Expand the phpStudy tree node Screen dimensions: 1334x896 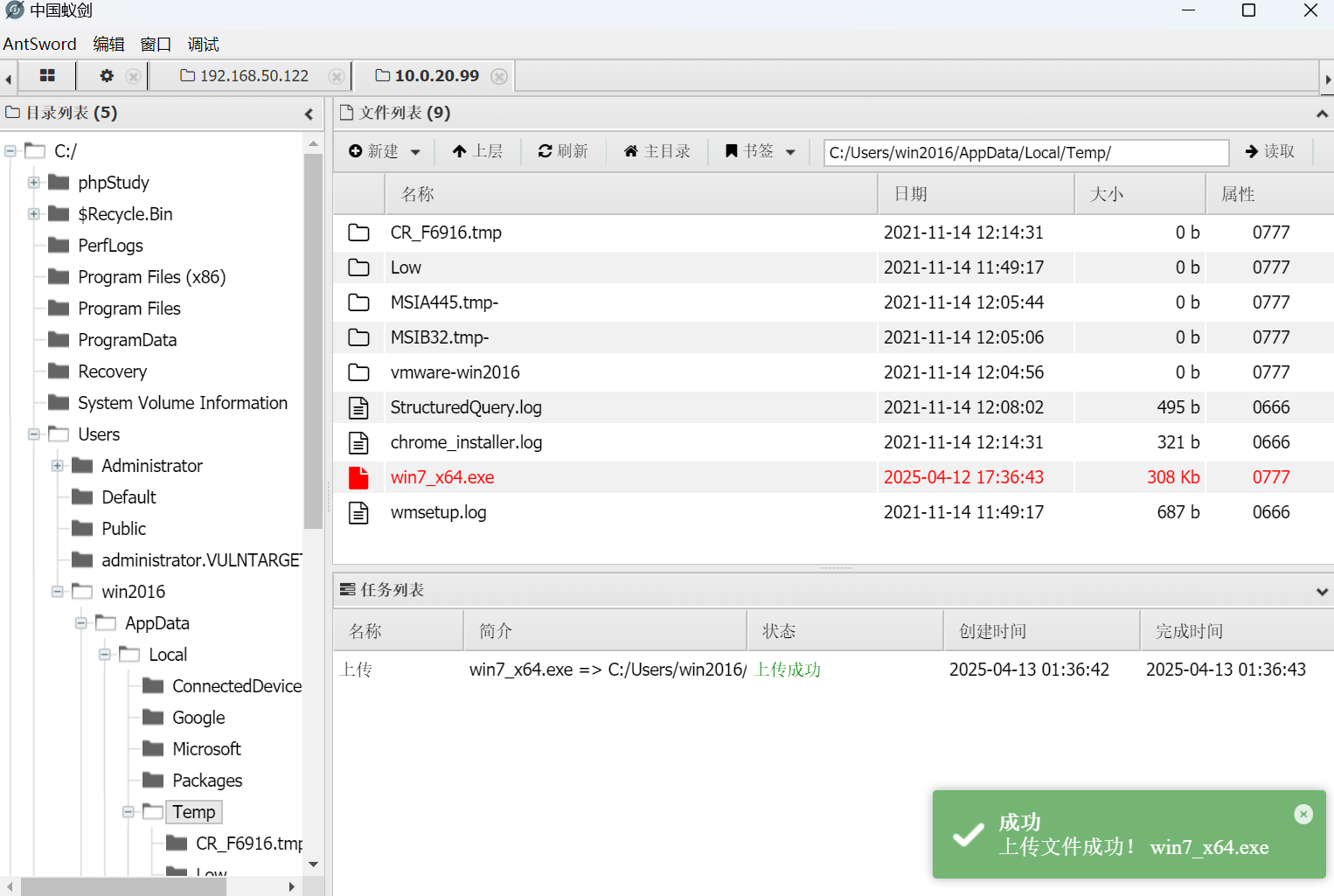pyautogui.click(x=34, y=183)
